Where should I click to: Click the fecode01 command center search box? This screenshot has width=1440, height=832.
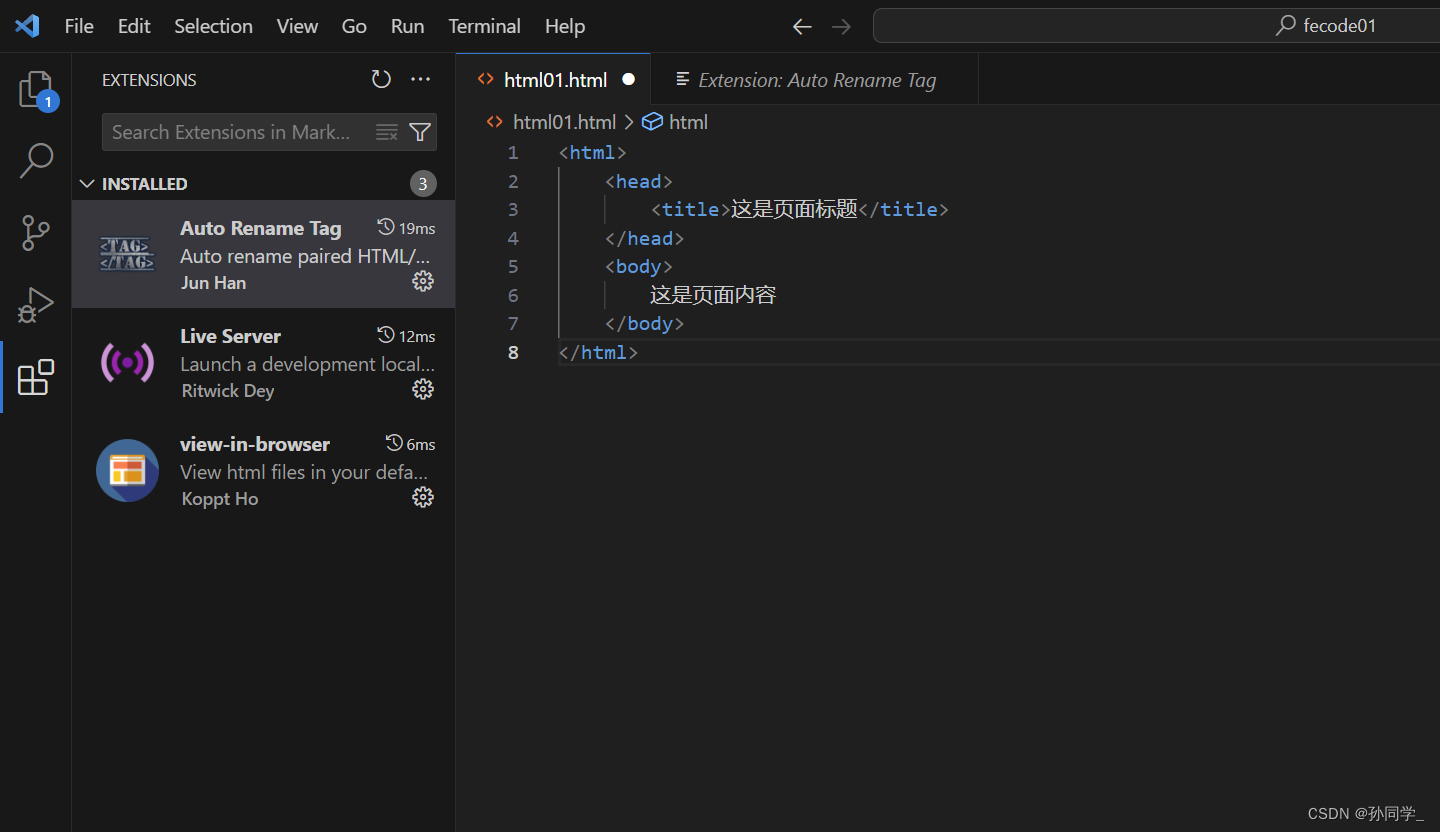point(1156,26)
